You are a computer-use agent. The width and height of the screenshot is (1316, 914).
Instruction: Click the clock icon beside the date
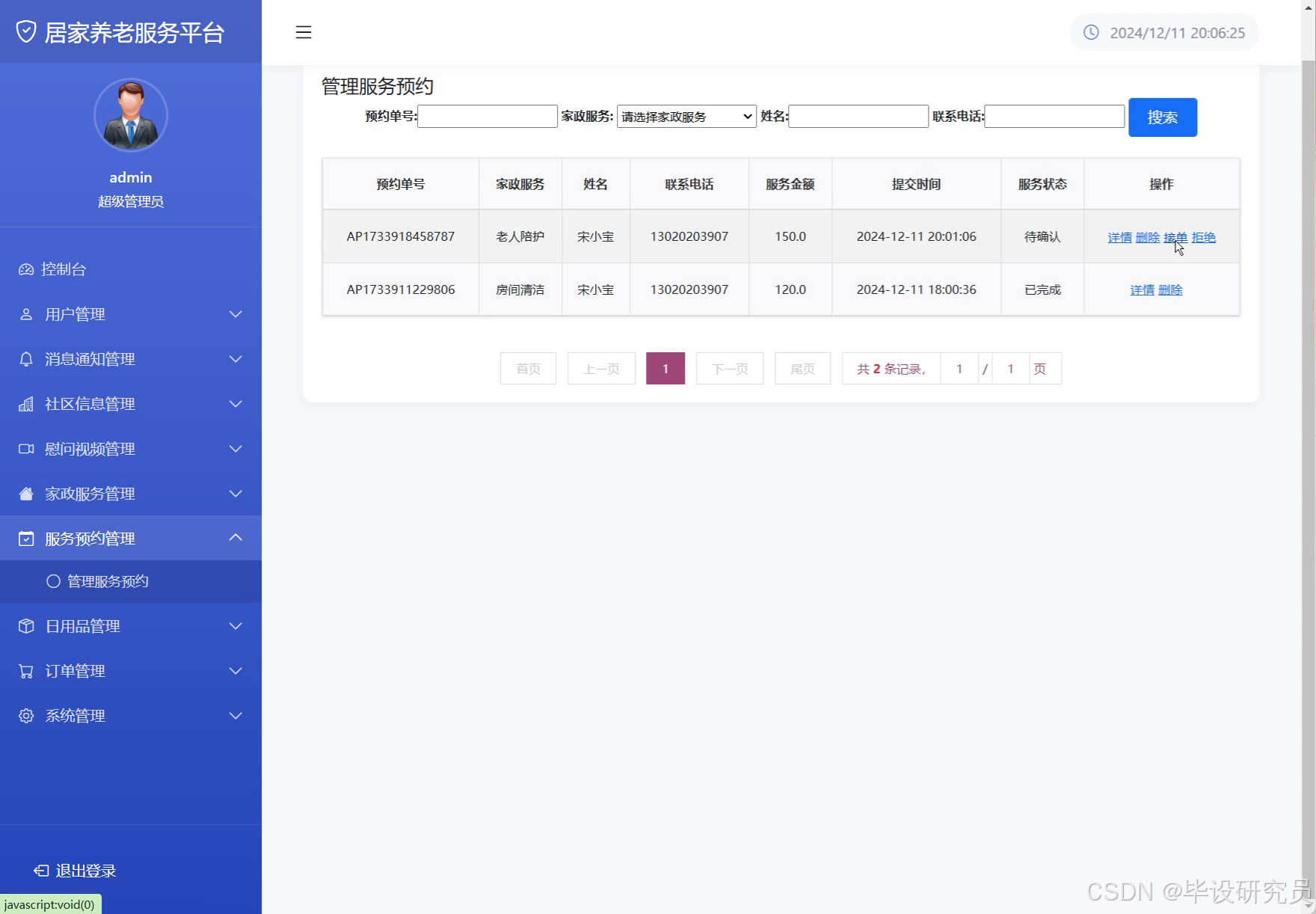(1091, 32)
